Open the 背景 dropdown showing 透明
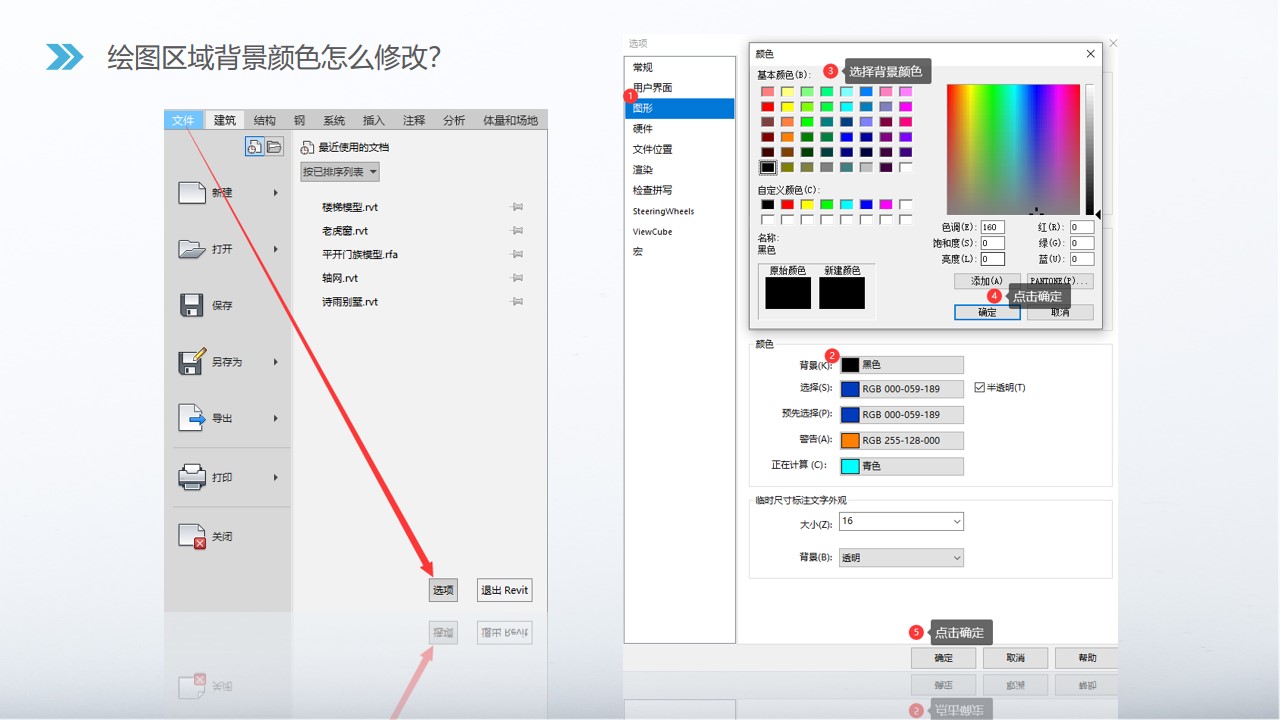Image resolution: width=1280 pixels, height=720 pixels. tap(901, 558)
